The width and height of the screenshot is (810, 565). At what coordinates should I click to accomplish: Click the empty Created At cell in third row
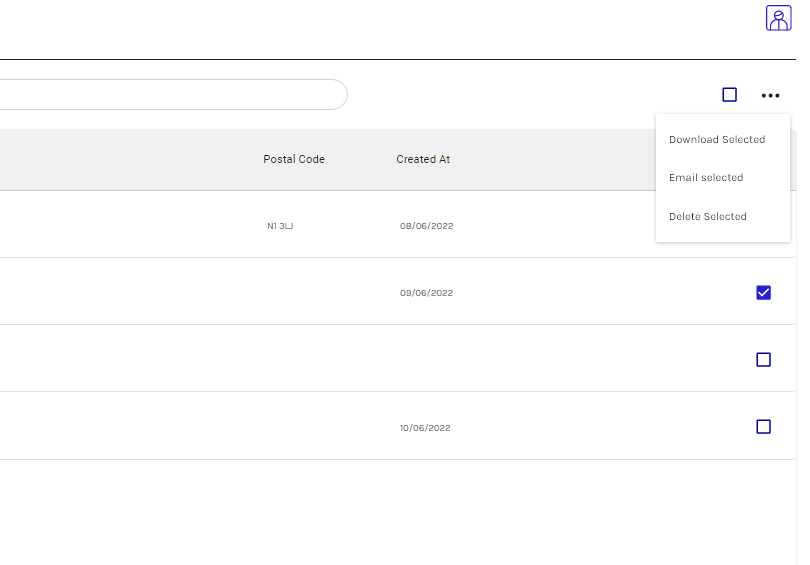[426, 360]
